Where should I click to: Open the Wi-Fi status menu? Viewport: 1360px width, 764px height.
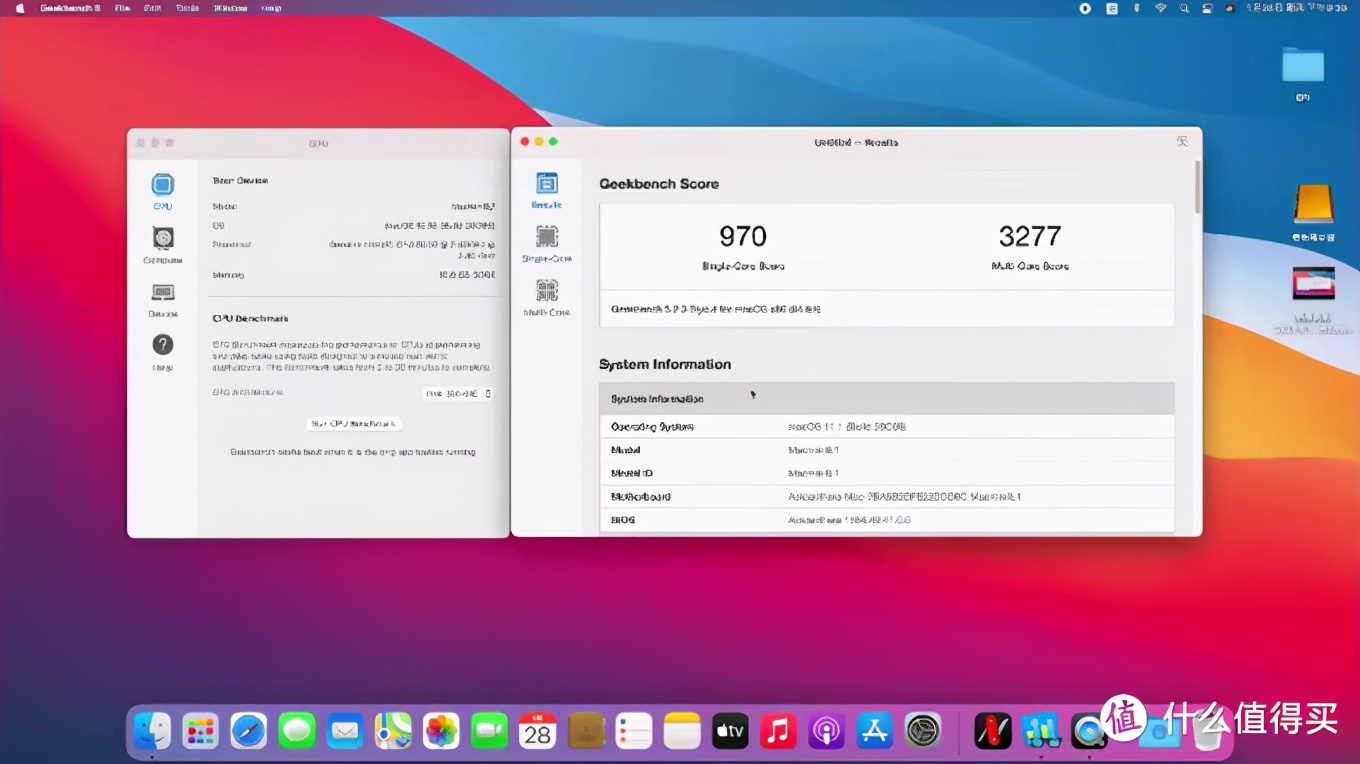tap(1161, 8)
